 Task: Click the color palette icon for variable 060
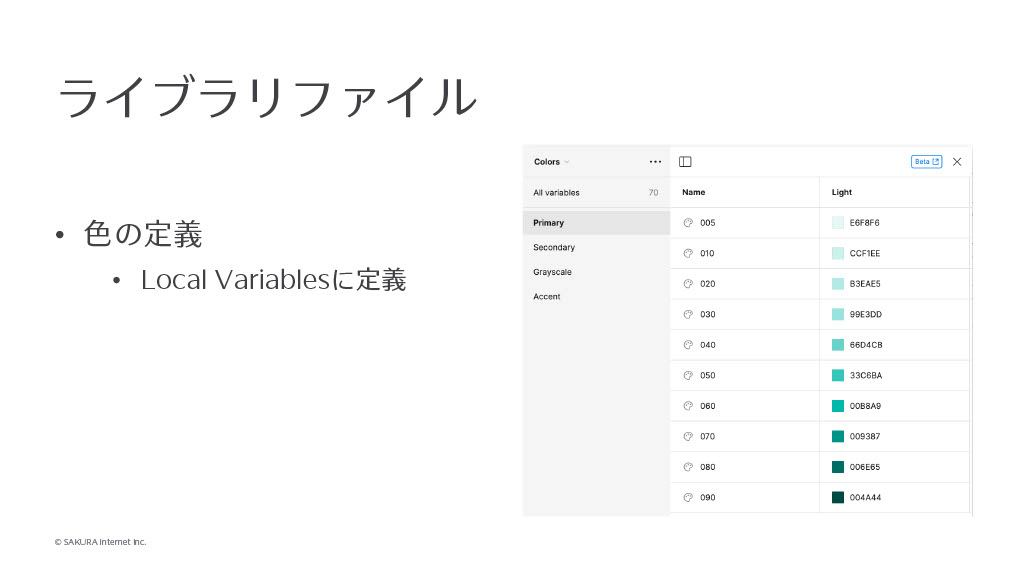click(x=688, y=406)
